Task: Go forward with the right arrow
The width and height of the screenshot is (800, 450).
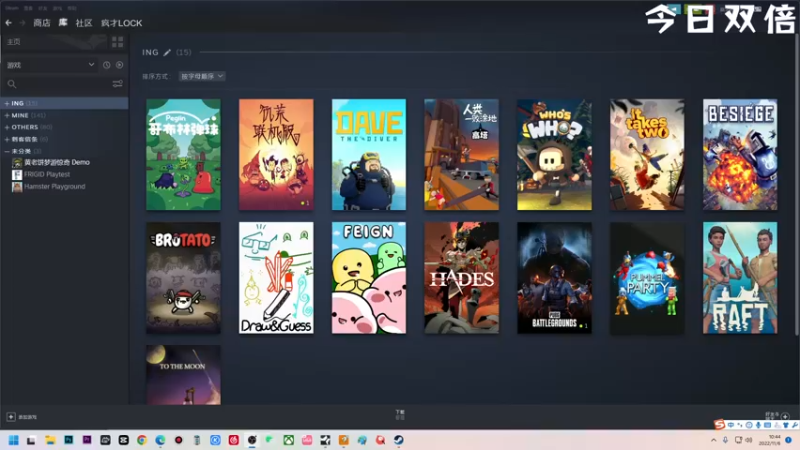Action: pos(22,23)
